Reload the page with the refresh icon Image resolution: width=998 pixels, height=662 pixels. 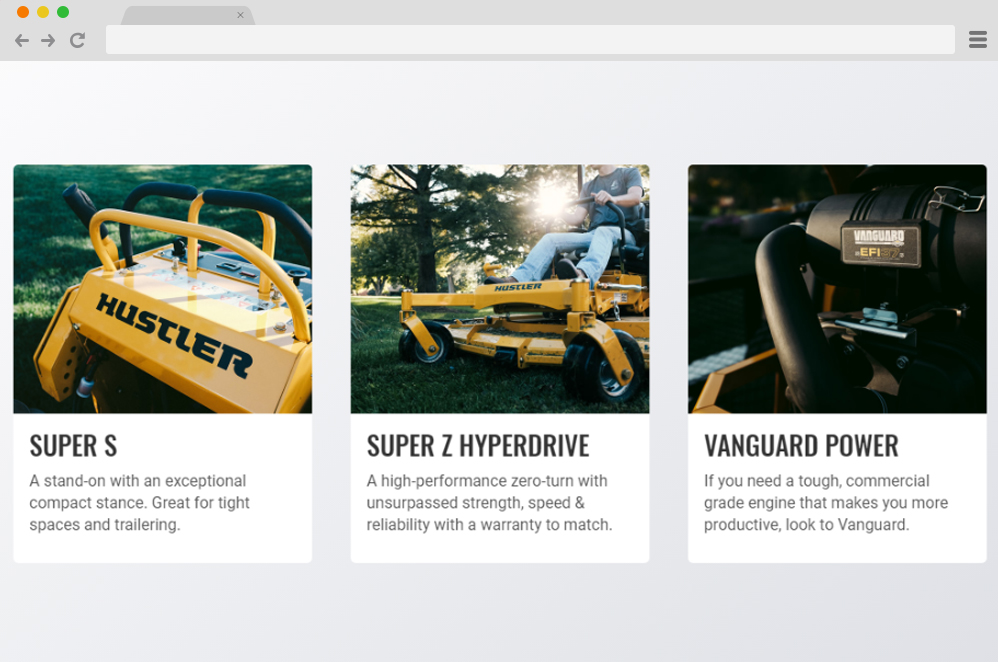78,41
